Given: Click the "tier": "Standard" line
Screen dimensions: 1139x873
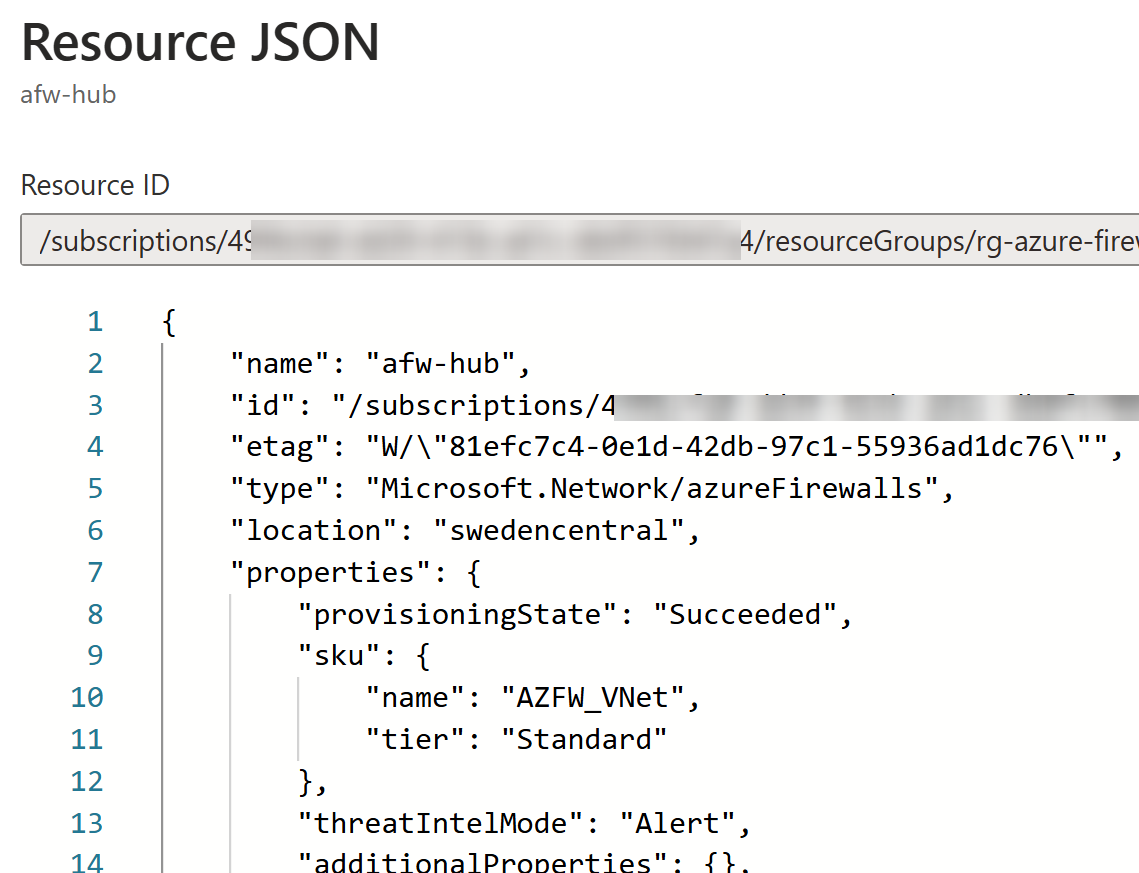Looking at the screenshot, I should pyautogui.click(x=516, y=739).
